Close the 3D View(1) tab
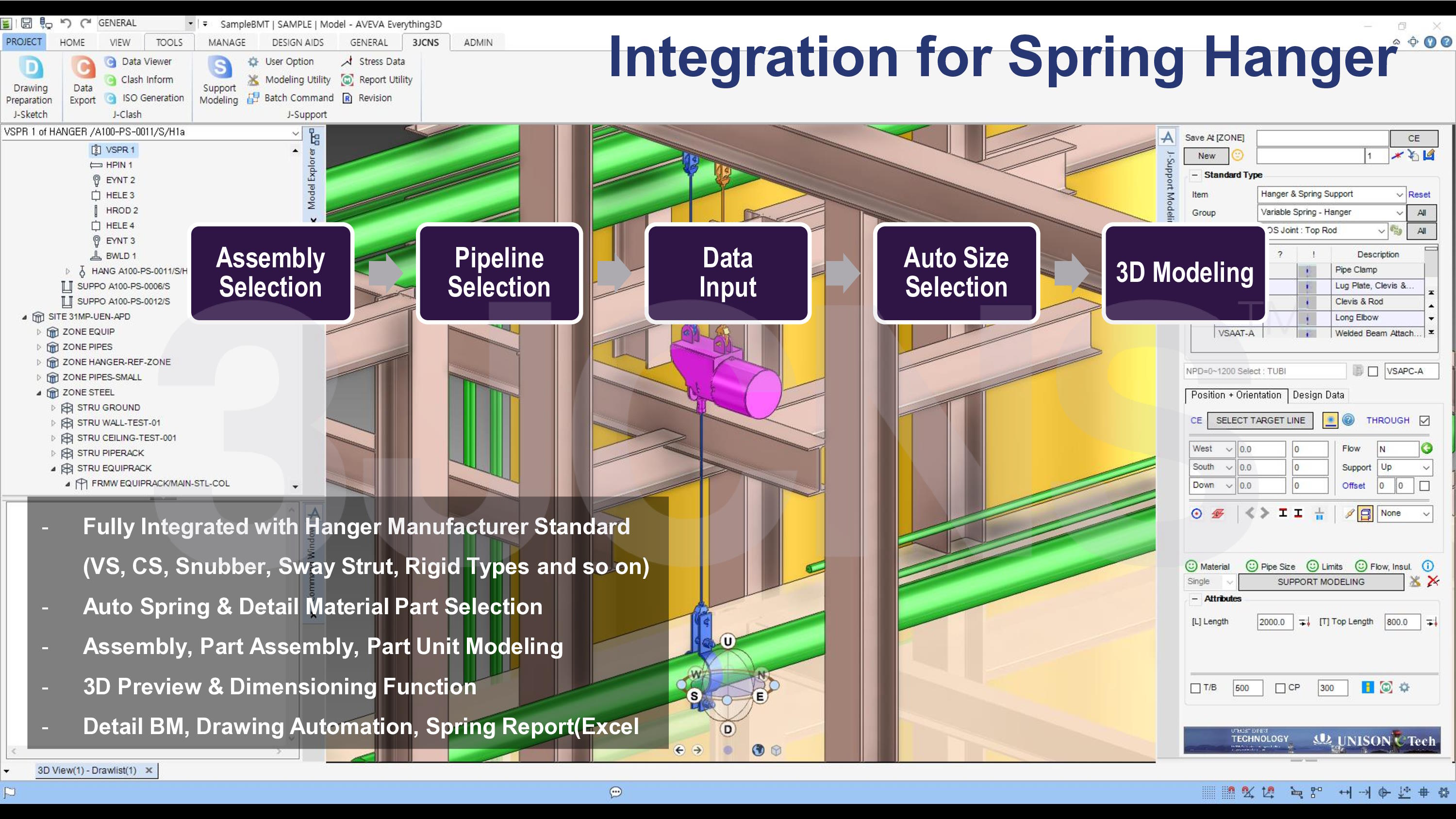The height and width of the screenshot is (819, 1456). click(x=149, y=770)
